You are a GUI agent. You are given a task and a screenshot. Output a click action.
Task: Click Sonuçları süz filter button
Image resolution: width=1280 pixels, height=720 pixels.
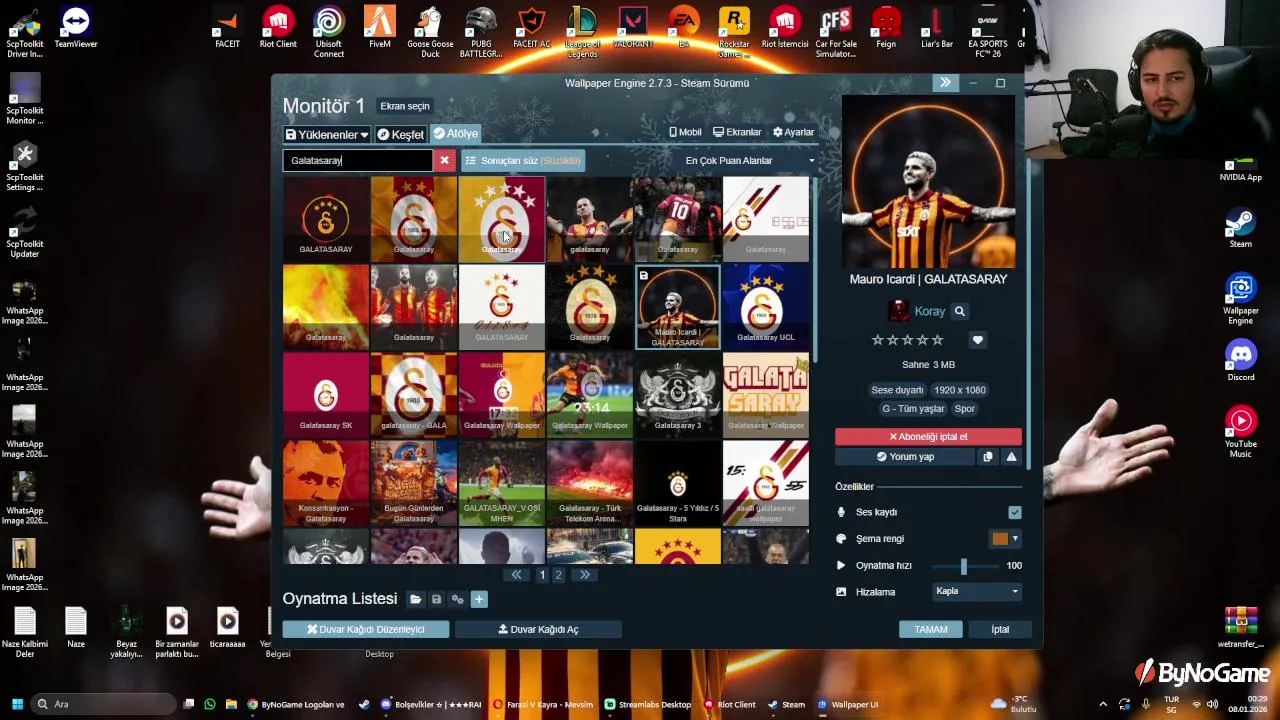click(522, 160)
